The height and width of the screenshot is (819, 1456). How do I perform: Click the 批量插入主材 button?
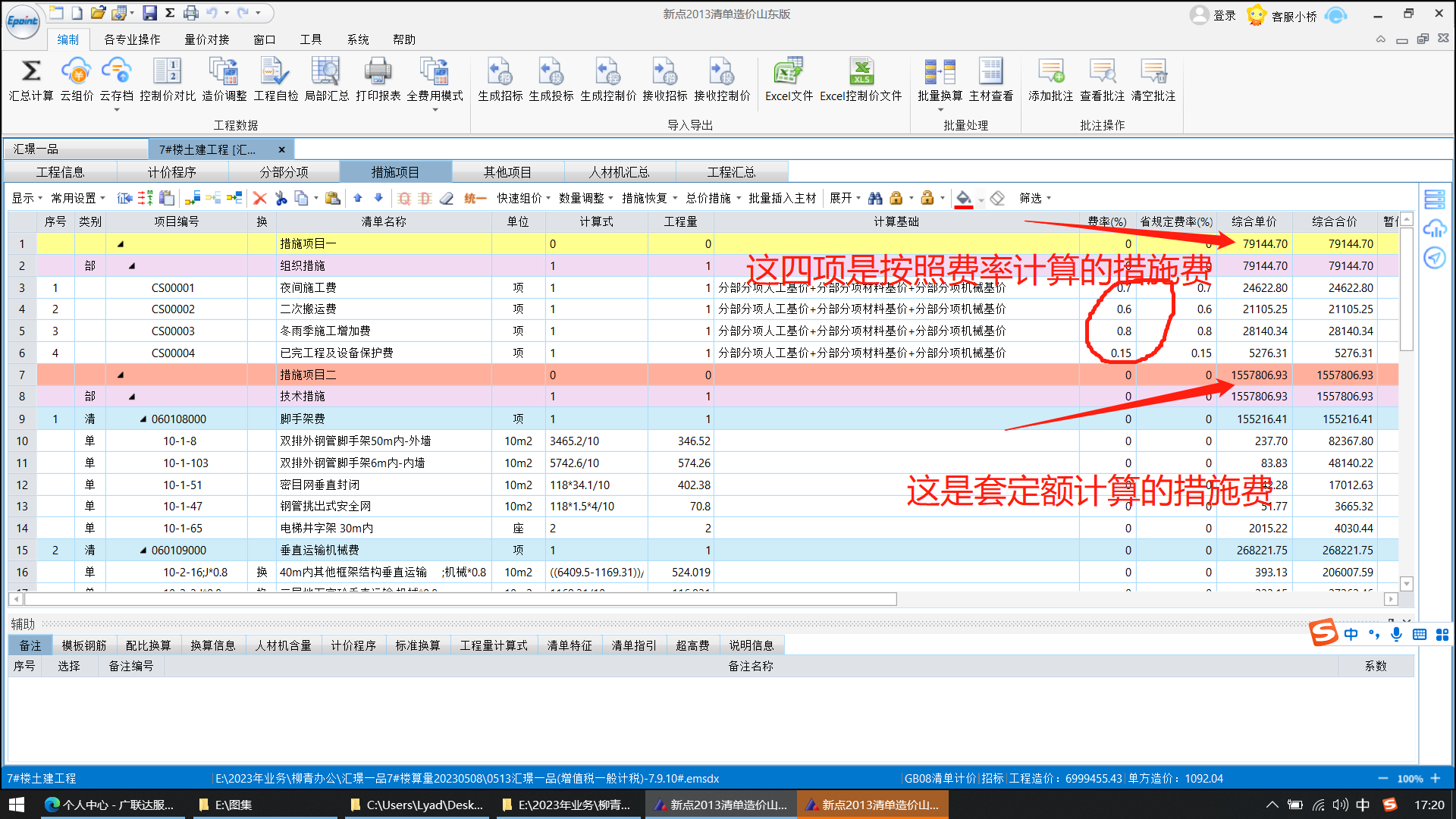tap(782, 199)
